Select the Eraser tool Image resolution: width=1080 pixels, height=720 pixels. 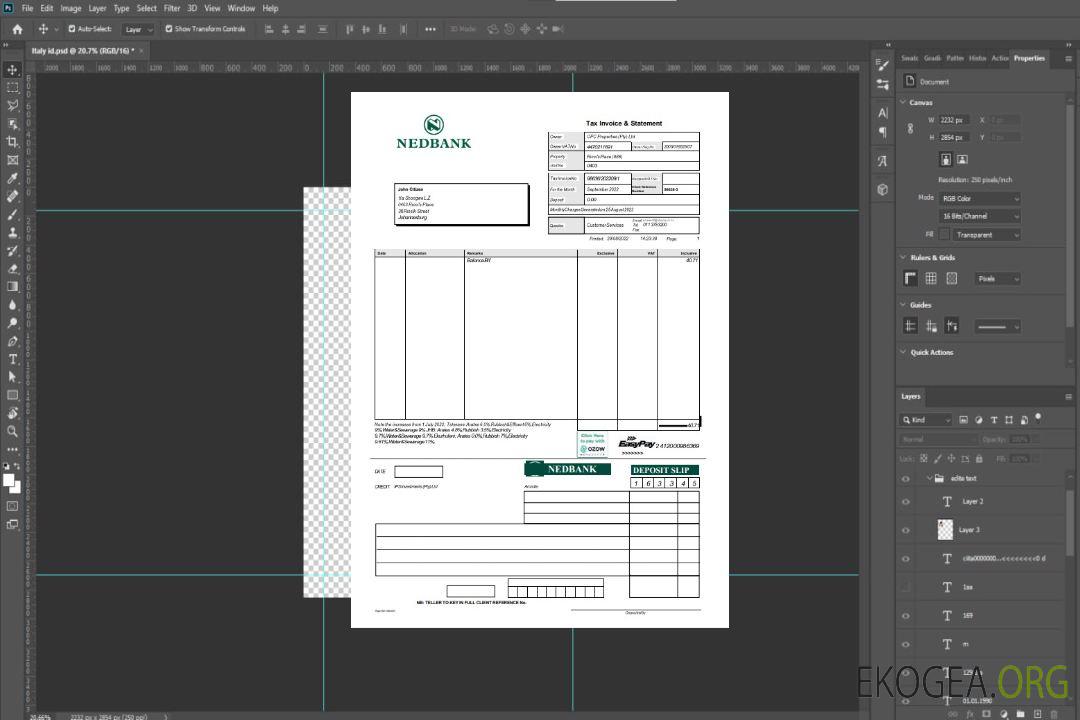[12, 269]
